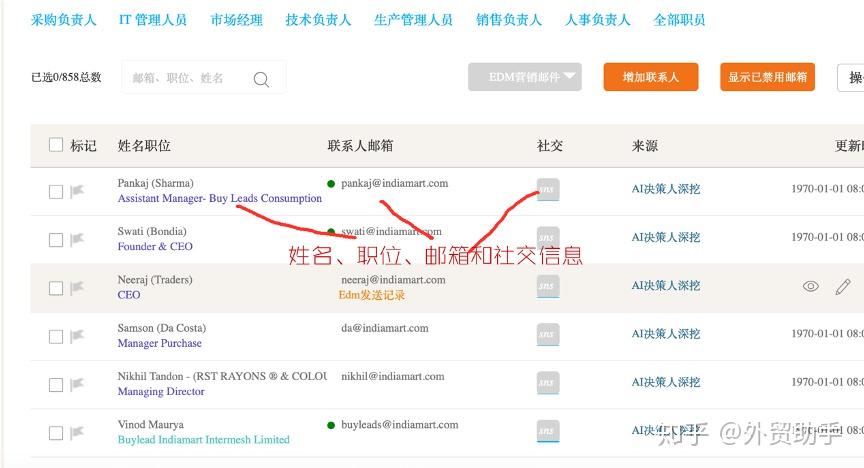Open SNS social icon for Pankaj (Sharma)
The height and width of the screenshot is (468, 864).
click(x=548, y=190)
